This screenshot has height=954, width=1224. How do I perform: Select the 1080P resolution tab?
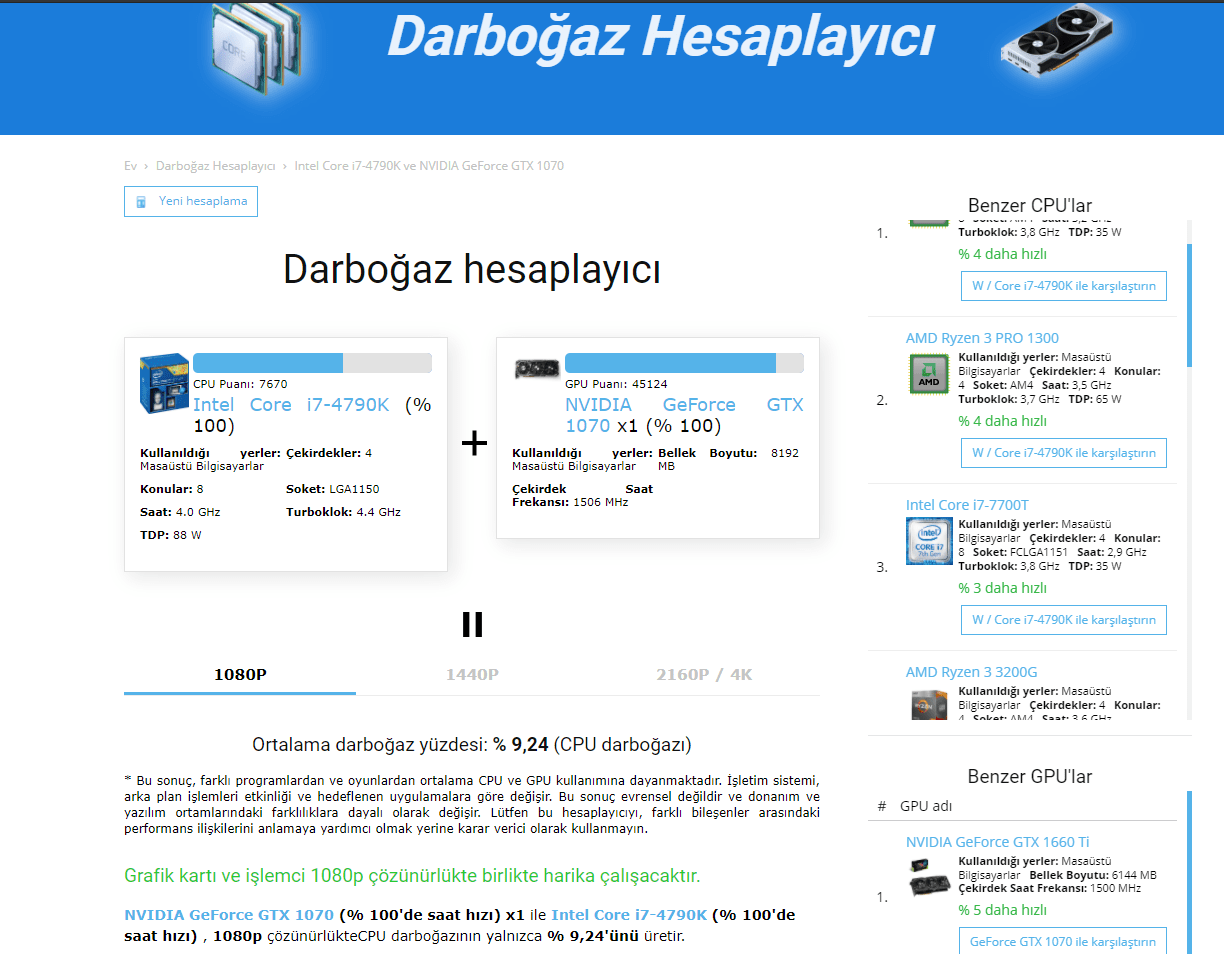(240, 675)
